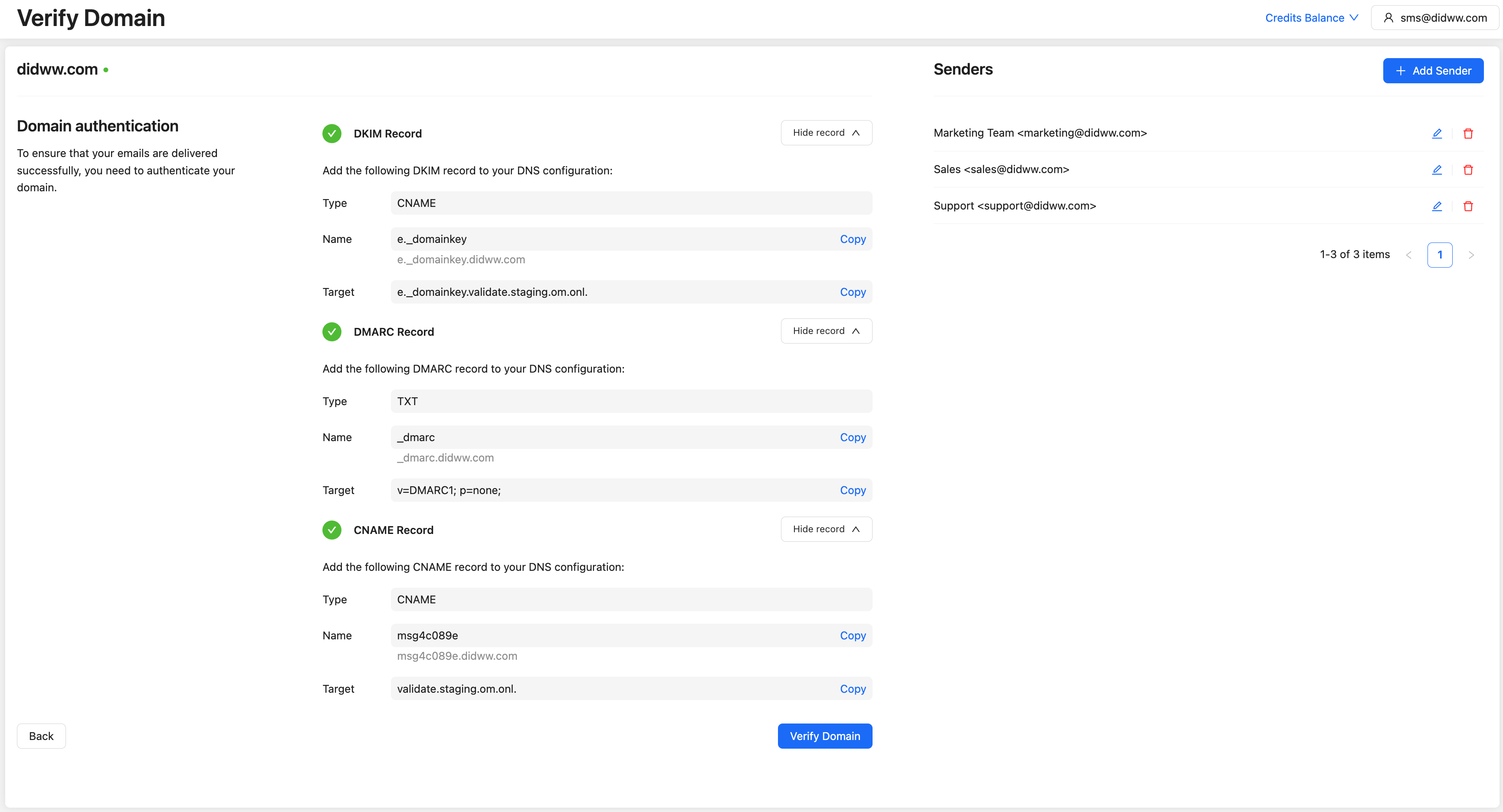This screenshot has width=1503, height=812.
Task: Copy the _dmarc name value
Action: (x=853, y=438)
